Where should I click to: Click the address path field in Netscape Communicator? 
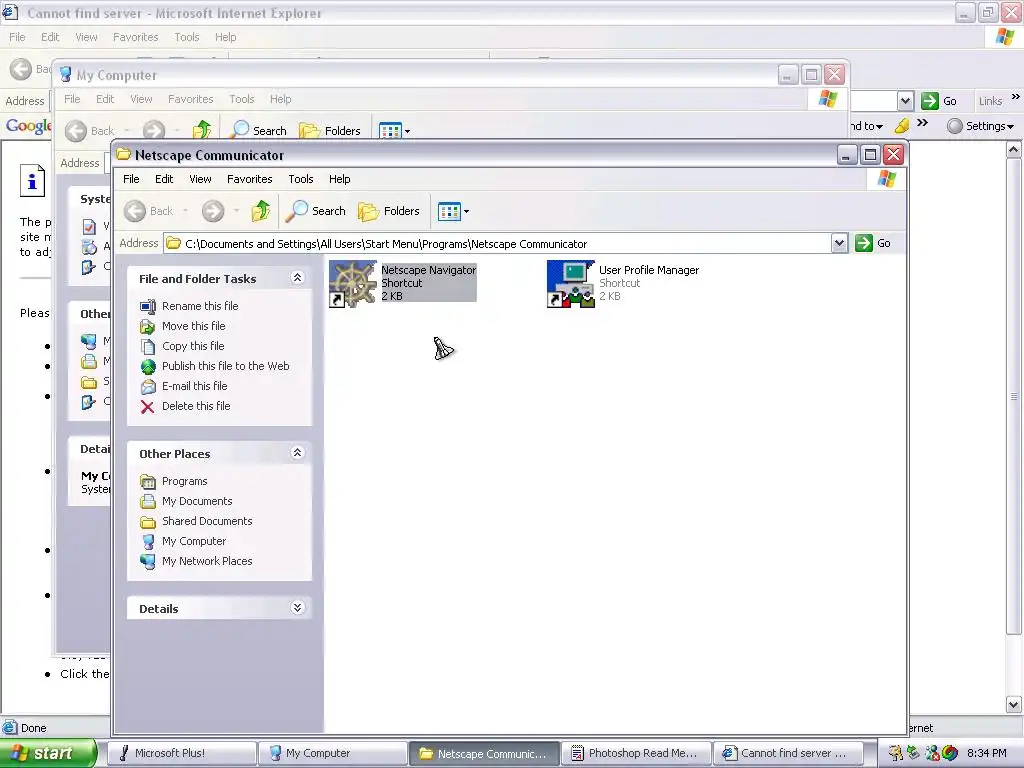click(497, 244)
